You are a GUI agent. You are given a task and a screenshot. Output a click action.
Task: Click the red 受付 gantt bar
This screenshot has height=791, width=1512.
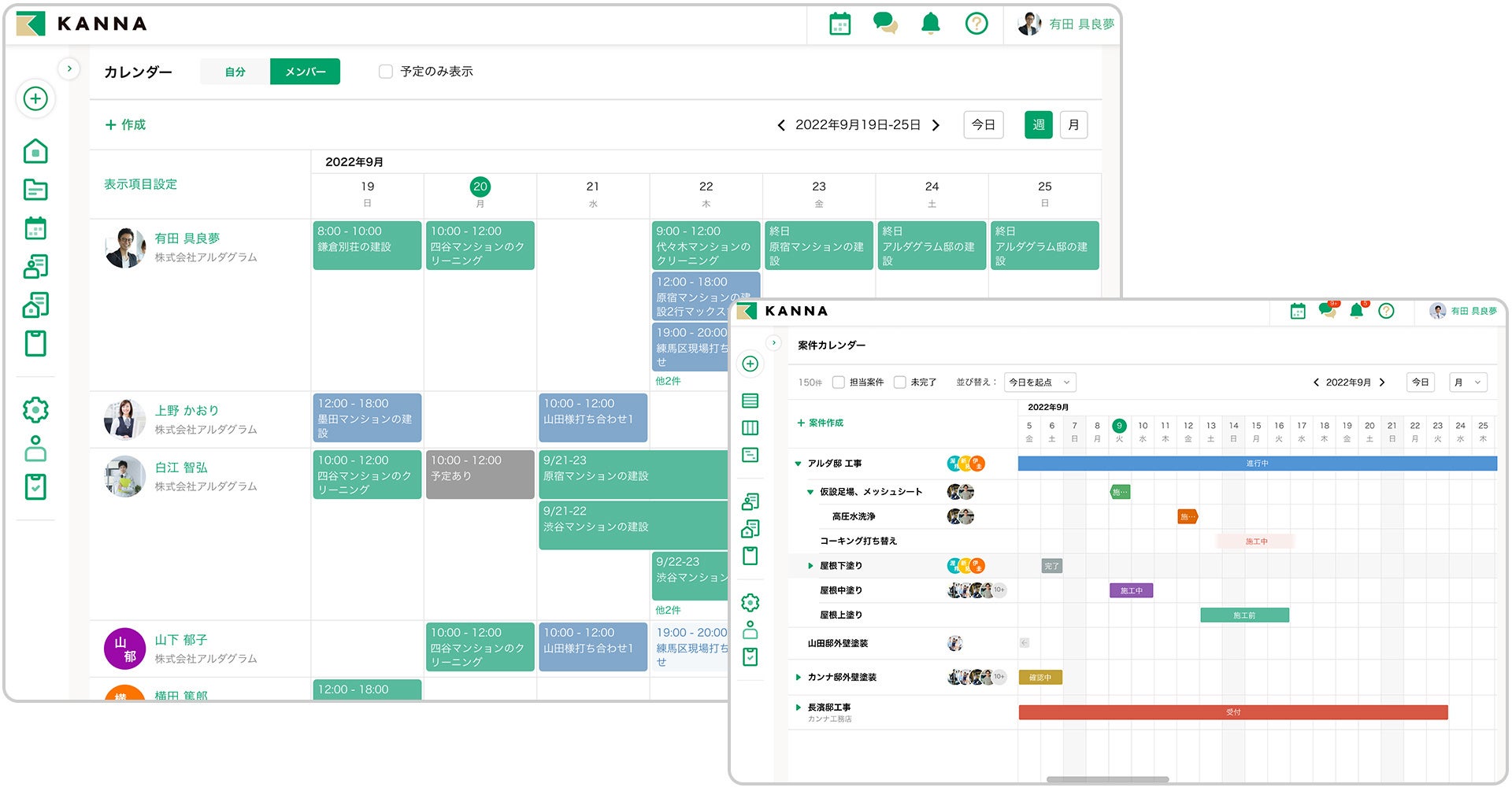(x=1232, y=712)
